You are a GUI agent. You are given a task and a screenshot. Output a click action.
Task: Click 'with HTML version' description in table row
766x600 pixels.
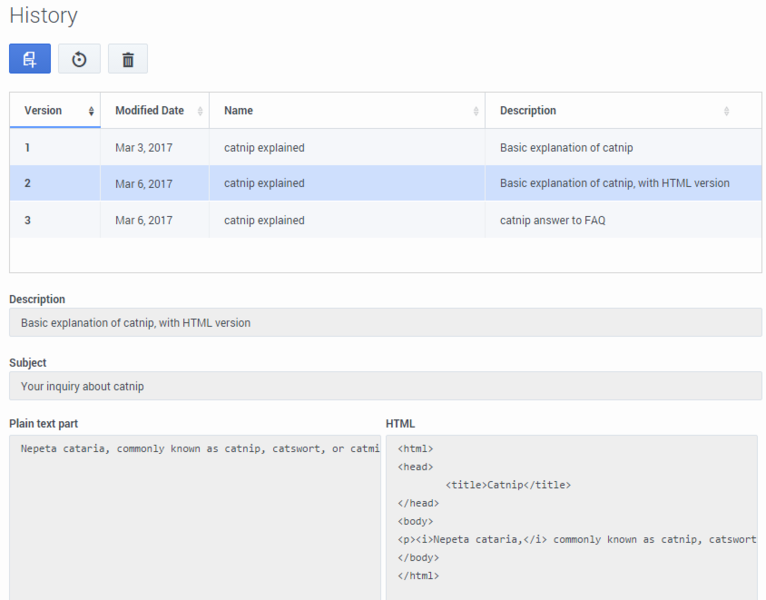click(623, 183)
